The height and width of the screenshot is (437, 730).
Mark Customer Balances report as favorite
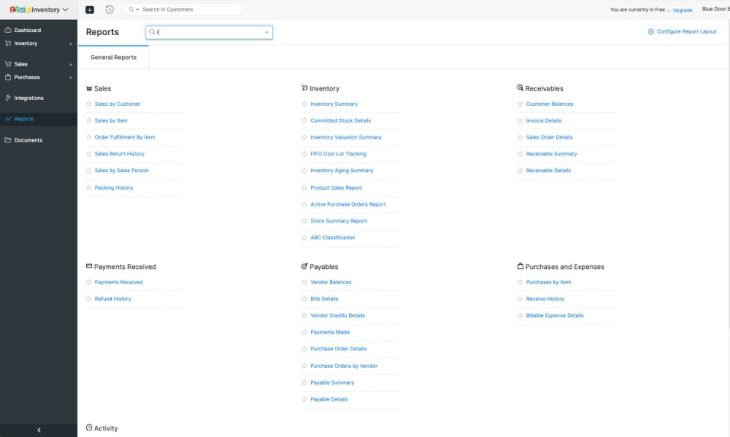(x=520, y=104)
